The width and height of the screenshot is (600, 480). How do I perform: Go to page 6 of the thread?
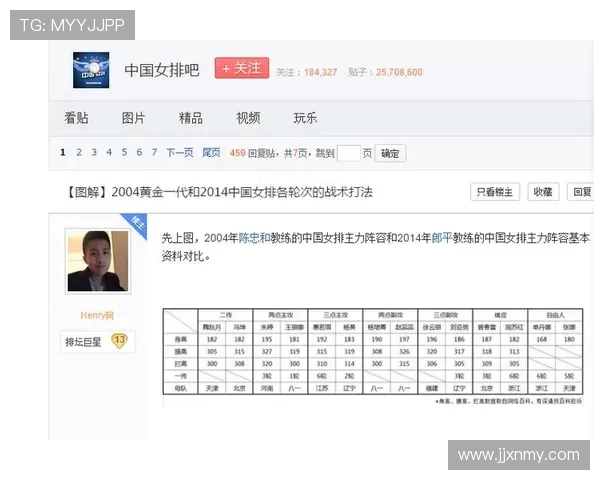point(139,152)
